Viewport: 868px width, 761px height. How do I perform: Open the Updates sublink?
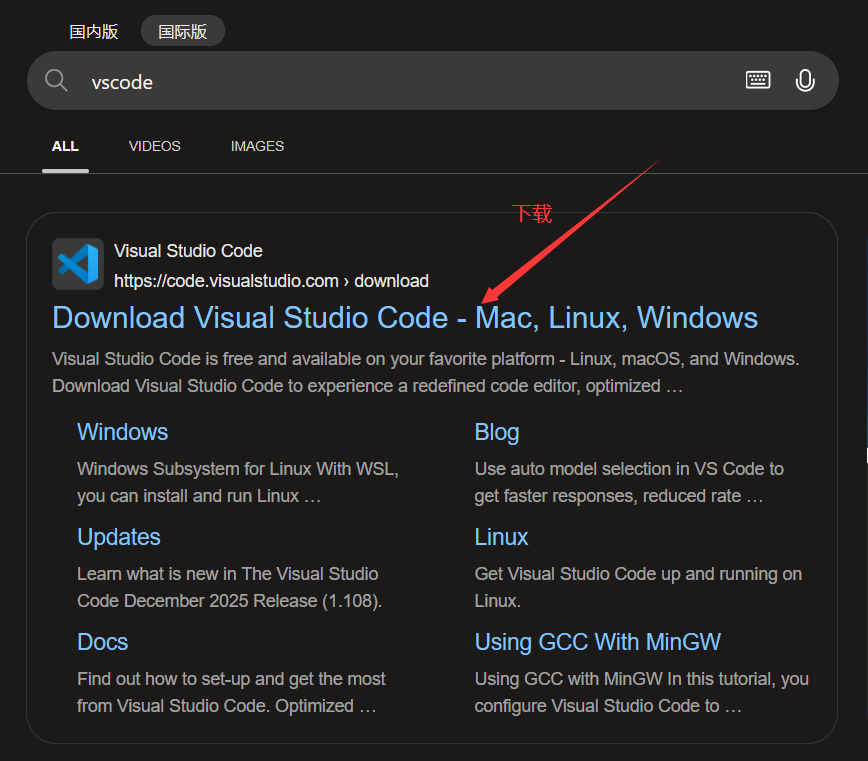[118, 537]
